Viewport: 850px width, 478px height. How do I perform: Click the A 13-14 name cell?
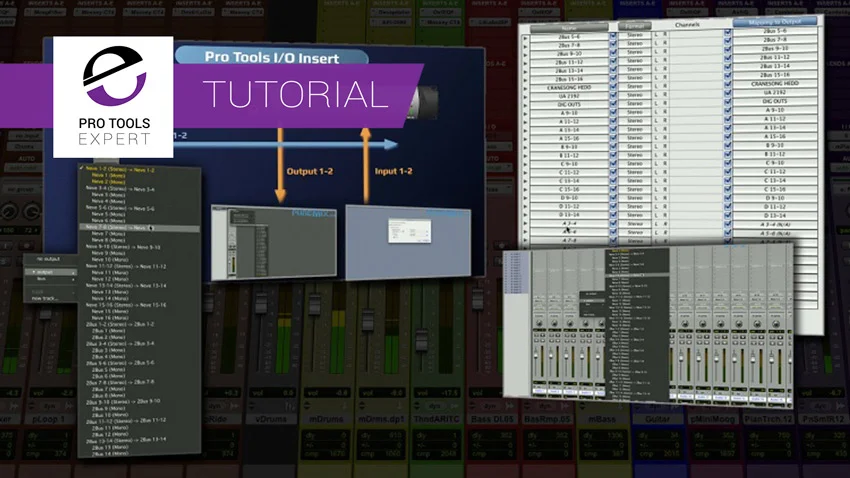click(569, 130)
